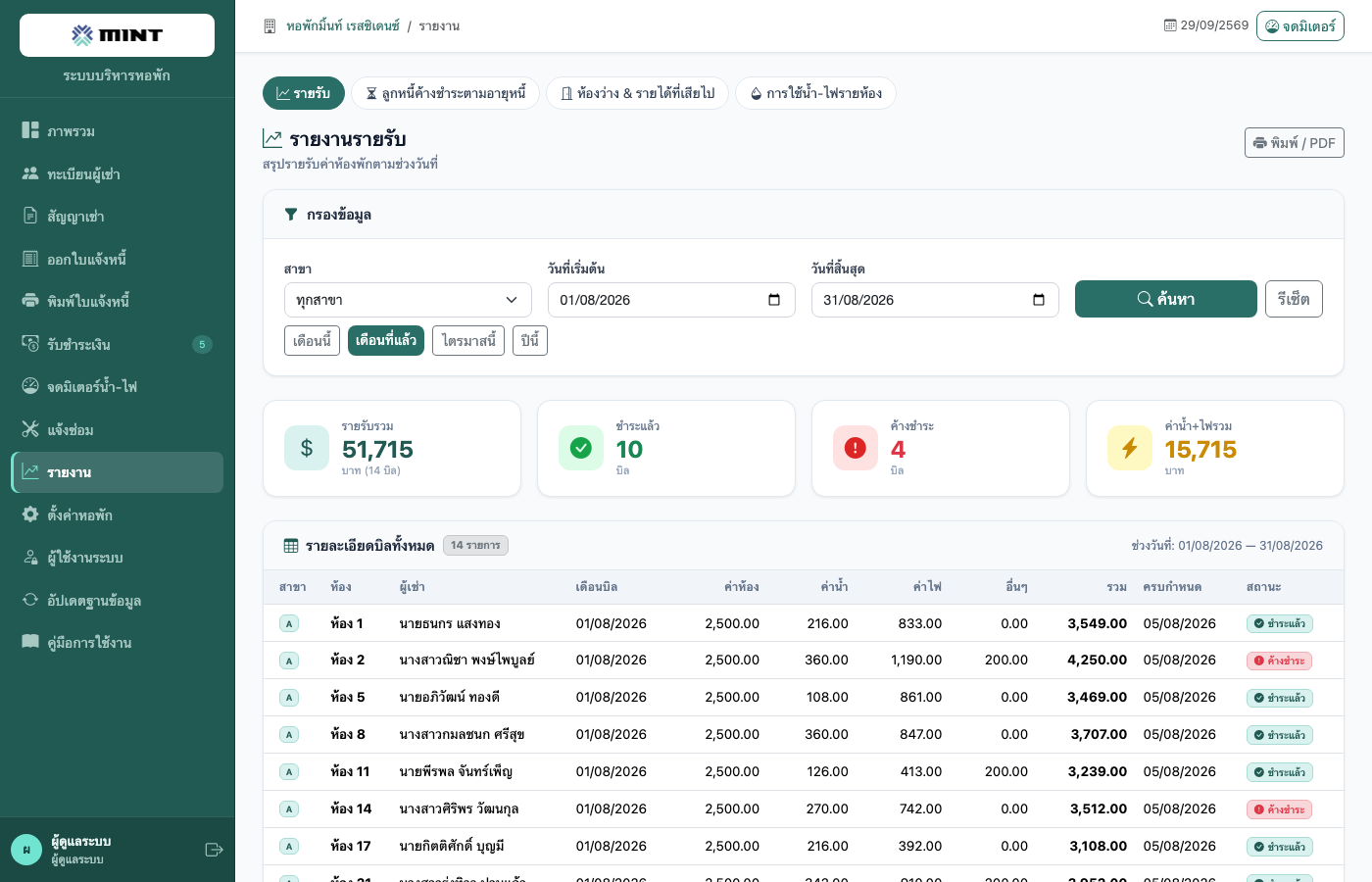
Task: Expand the สาขา ทุกสาขา dropdown
Action: tap(408, 300)
